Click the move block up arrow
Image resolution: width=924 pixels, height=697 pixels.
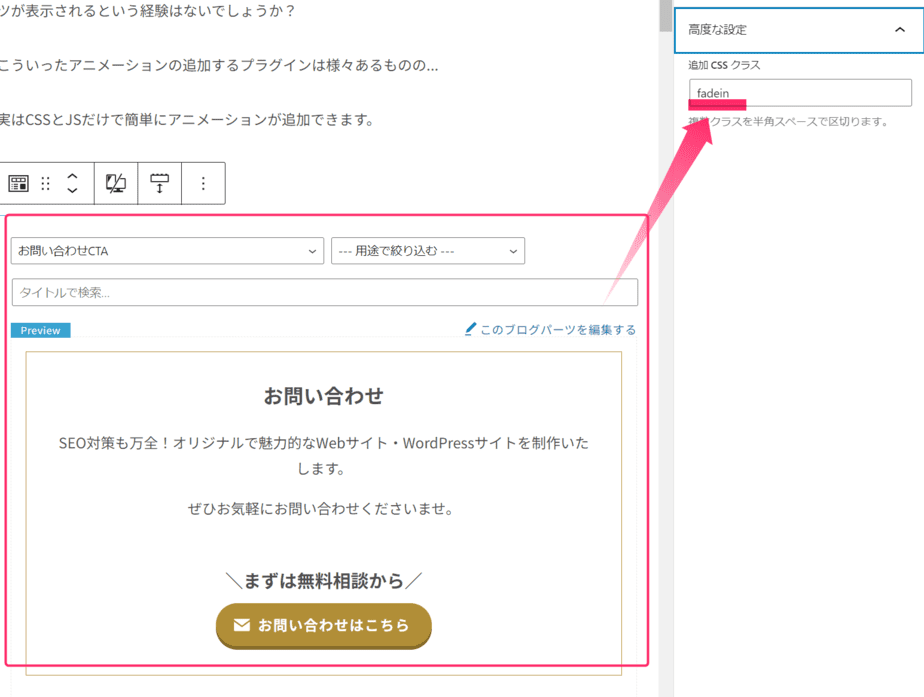click(x=71, y=174)
